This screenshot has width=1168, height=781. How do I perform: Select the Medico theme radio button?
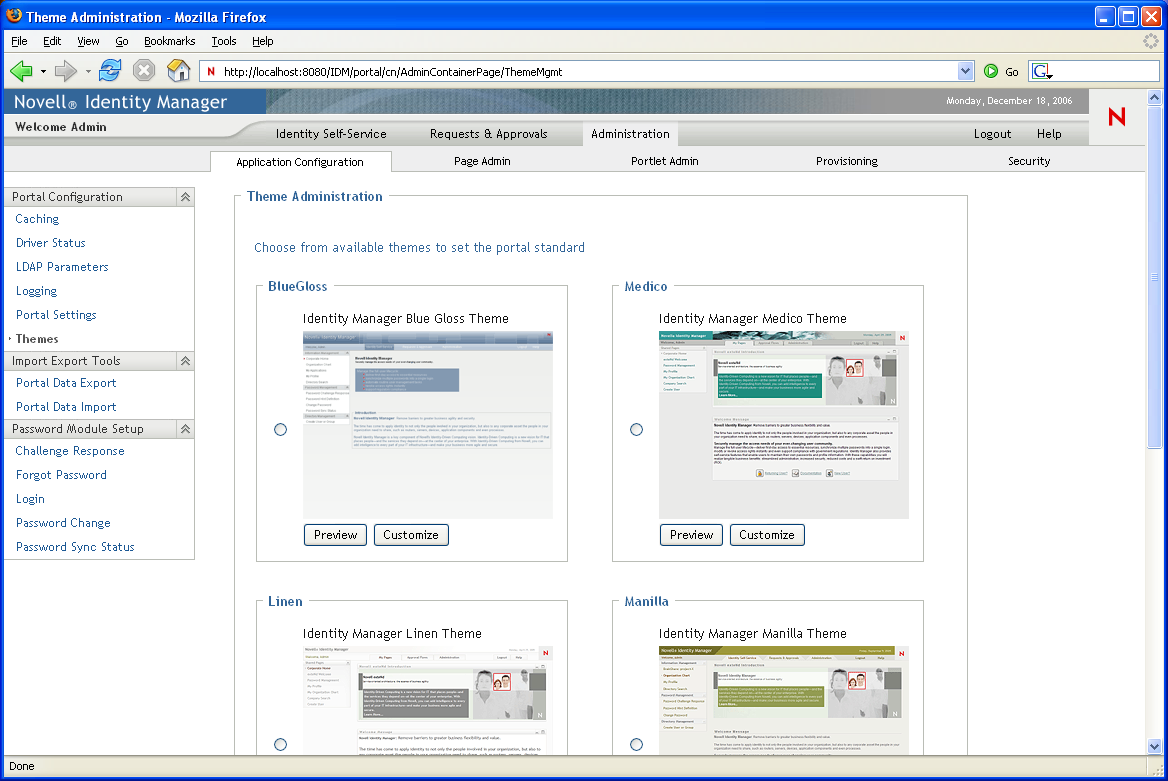[x=636, y=429]
